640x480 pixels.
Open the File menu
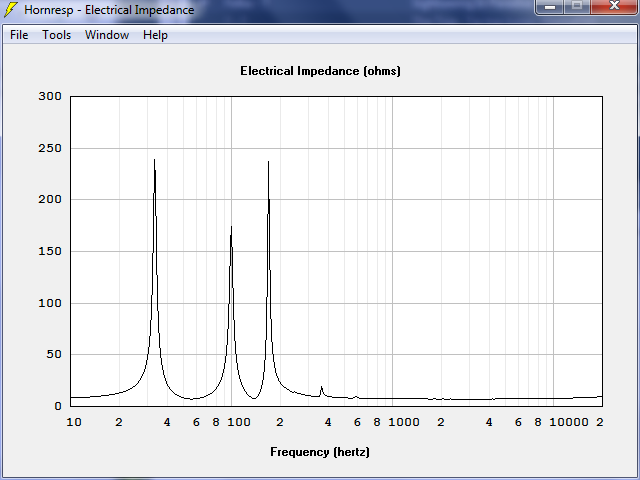19,35
